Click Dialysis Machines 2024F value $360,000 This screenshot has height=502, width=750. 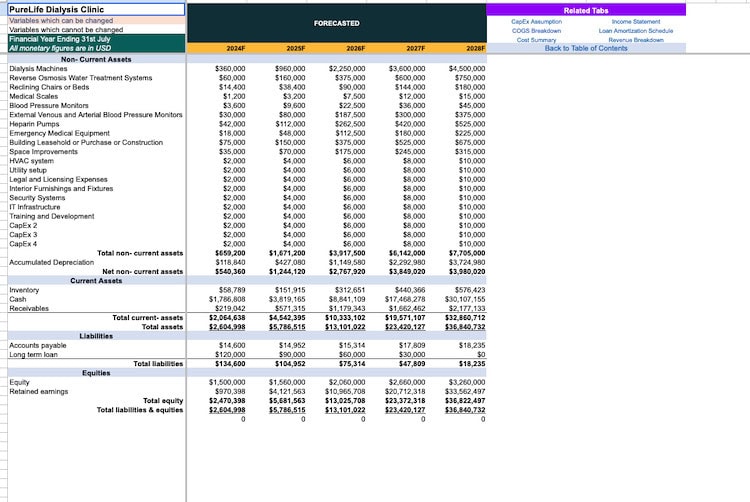230,69
